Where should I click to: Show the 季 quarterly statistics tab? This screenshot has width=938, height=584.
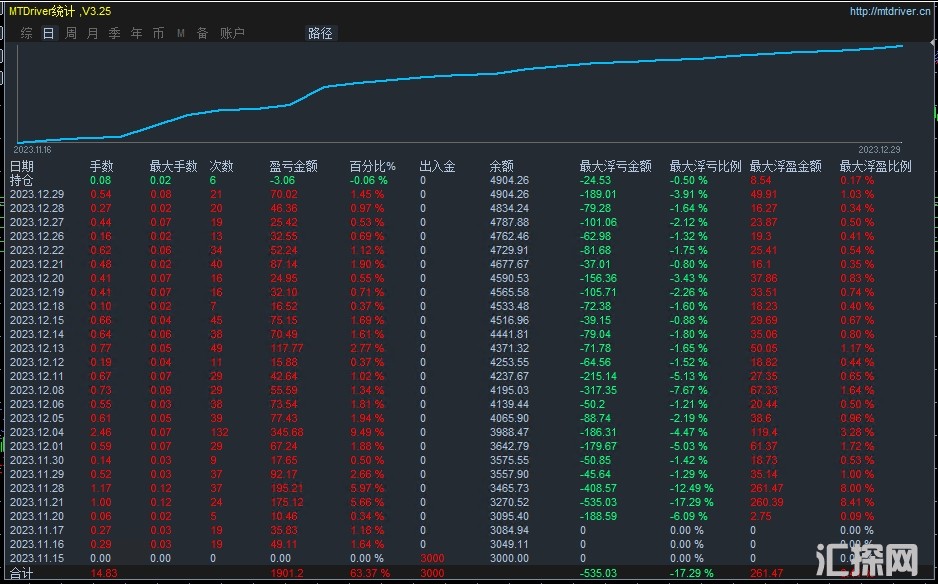[114, 33]
